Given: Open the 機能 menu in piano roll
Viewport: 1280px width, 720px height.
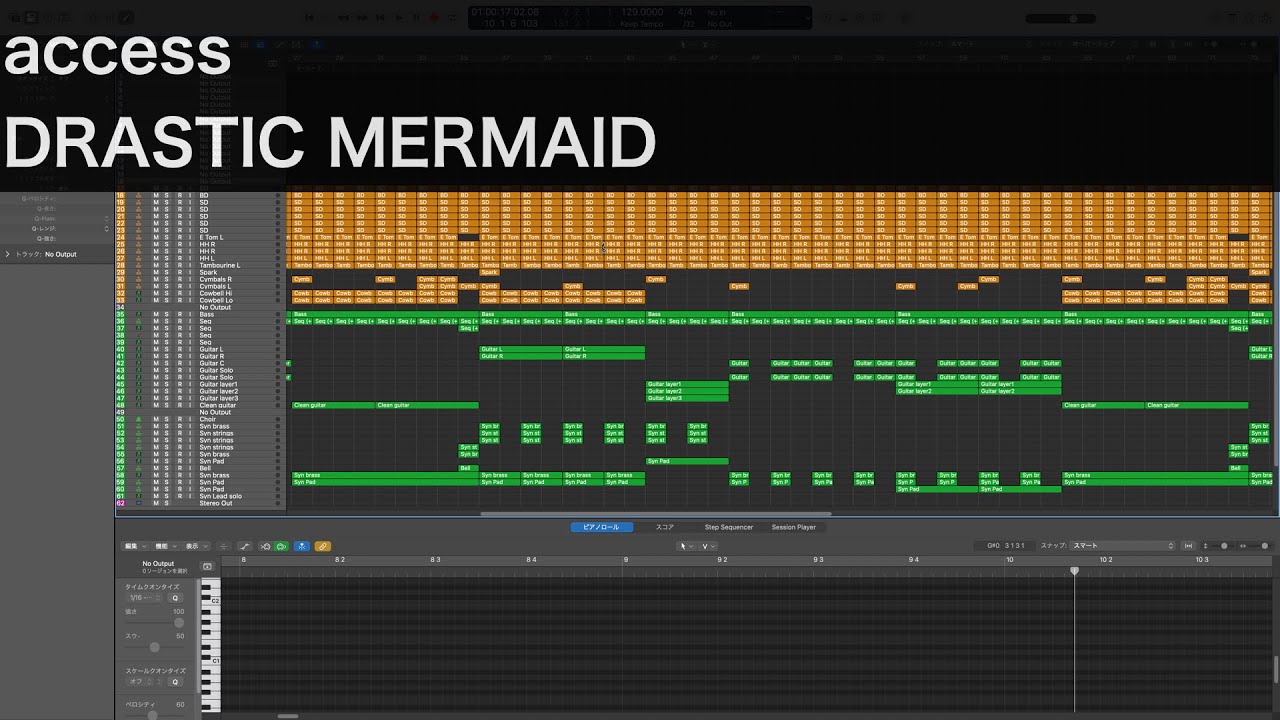Looking at the screenshot, I should coord(166,546).
